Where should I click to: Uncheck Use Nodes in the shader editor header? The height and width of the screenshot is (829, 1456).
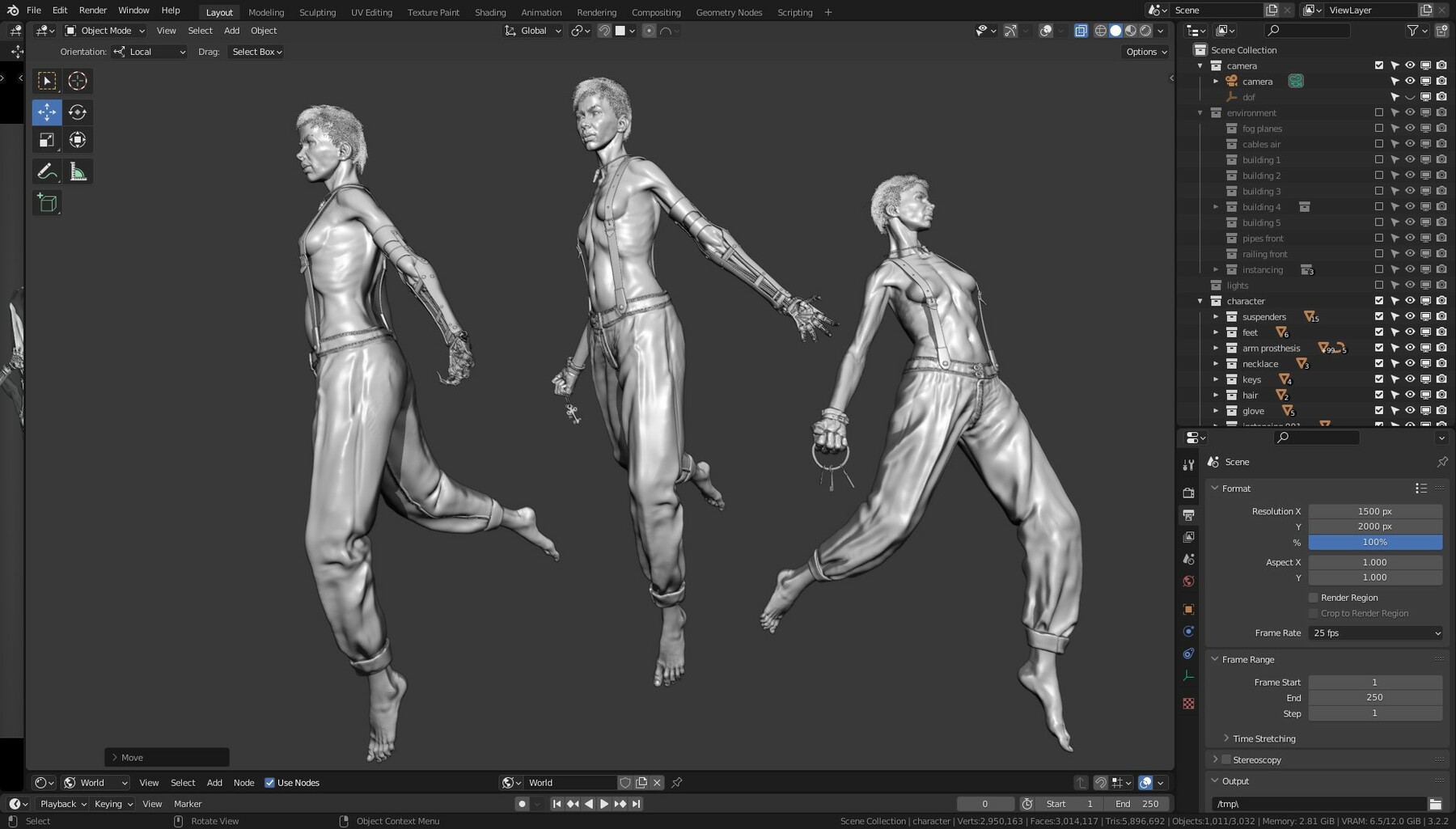(269, 782)
